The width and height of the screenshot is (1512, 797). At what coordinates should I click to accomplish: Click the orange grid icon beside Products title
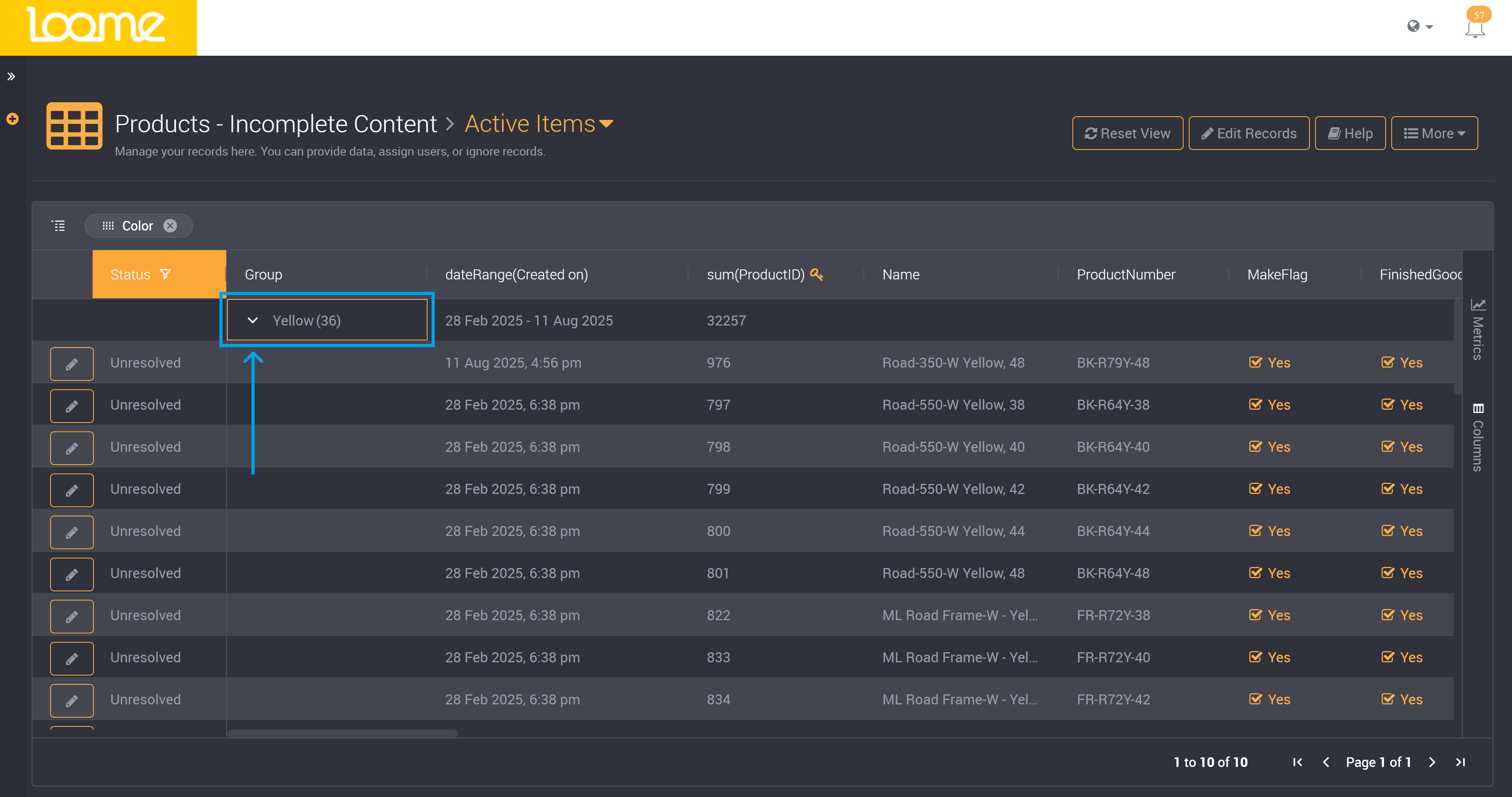click(x=75, y=125)
